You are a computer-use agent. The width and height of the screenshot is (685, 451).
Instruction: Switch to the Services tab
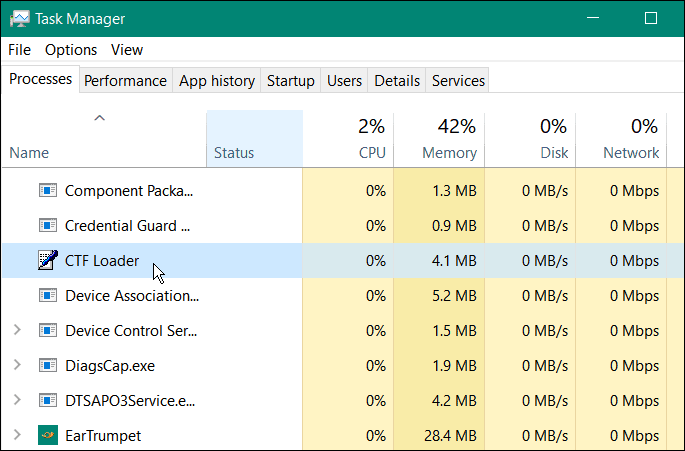[458, 81]
